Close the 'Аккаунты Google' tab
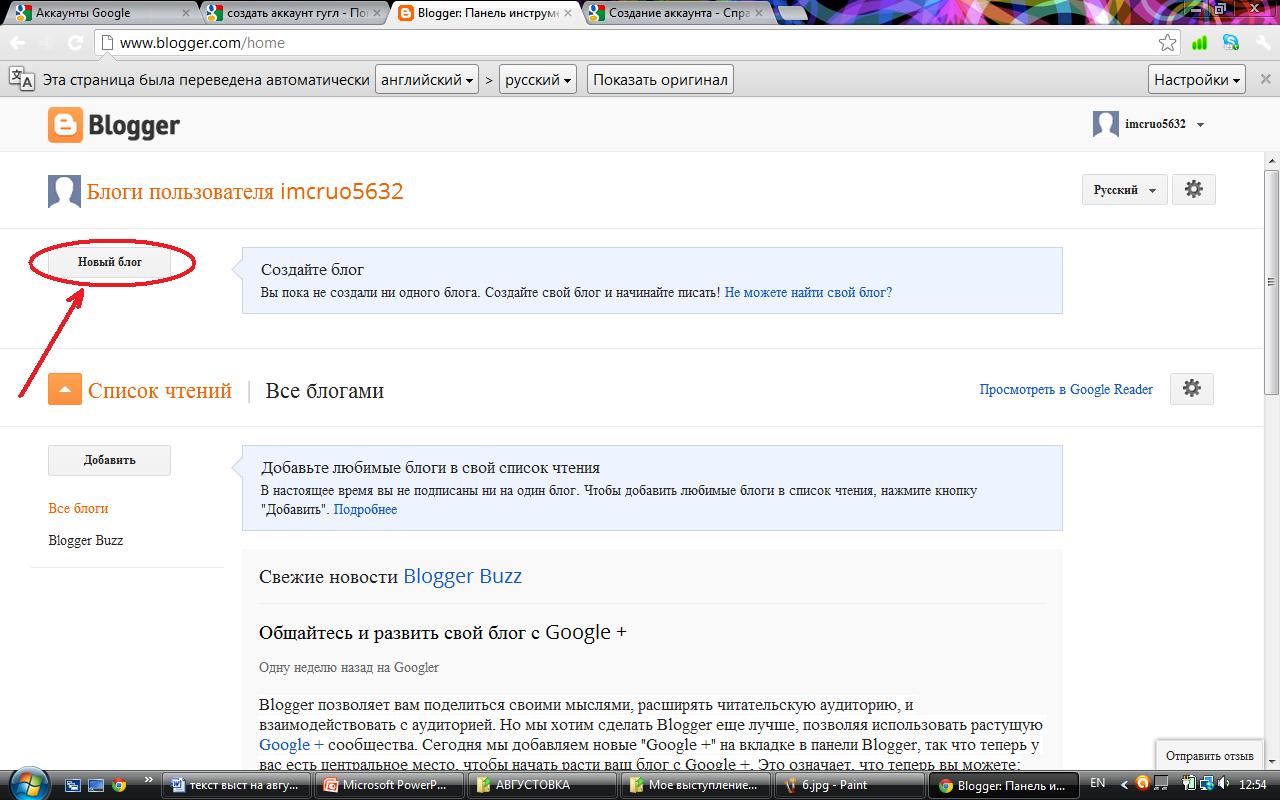The image size is (1280, 800). click(185, 13)
